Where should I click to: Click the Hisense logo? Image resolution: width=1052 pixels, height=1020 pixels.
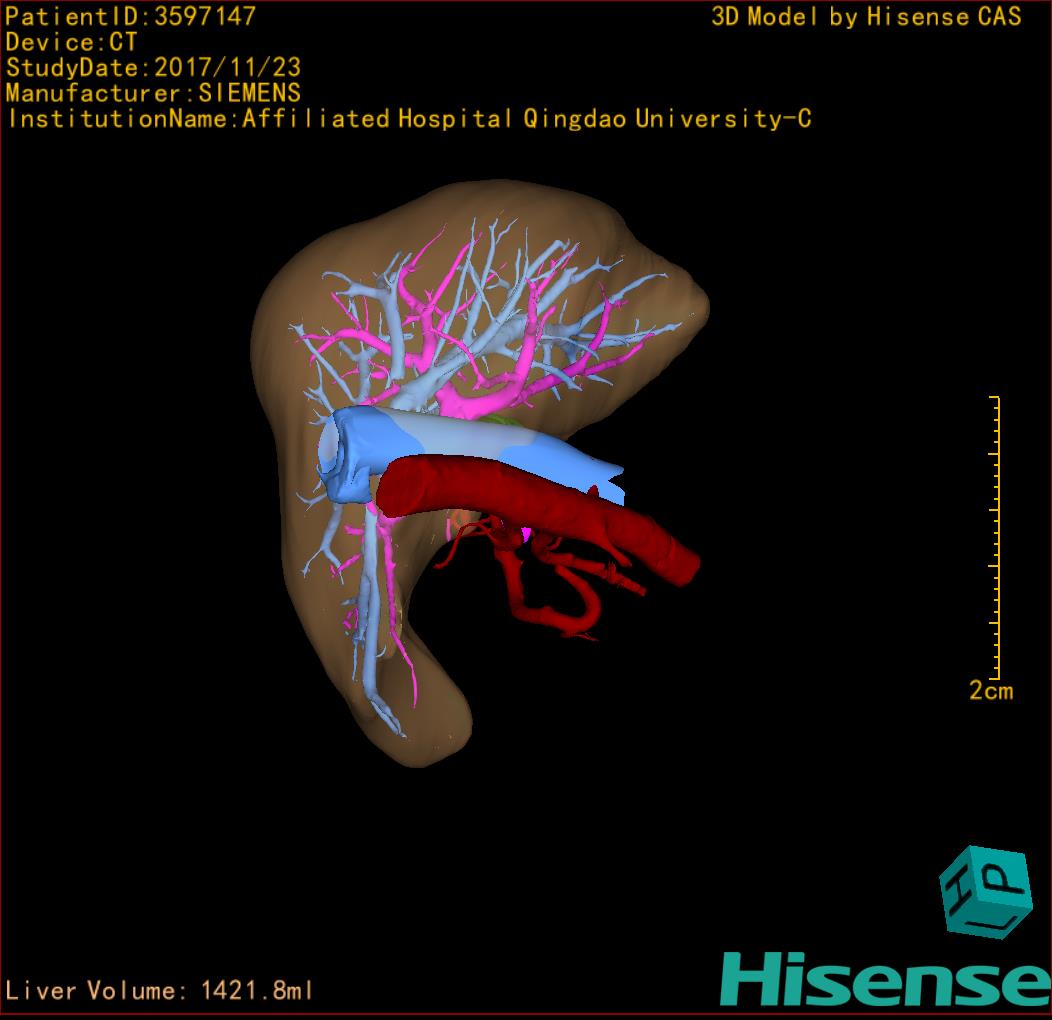point(886,979)
